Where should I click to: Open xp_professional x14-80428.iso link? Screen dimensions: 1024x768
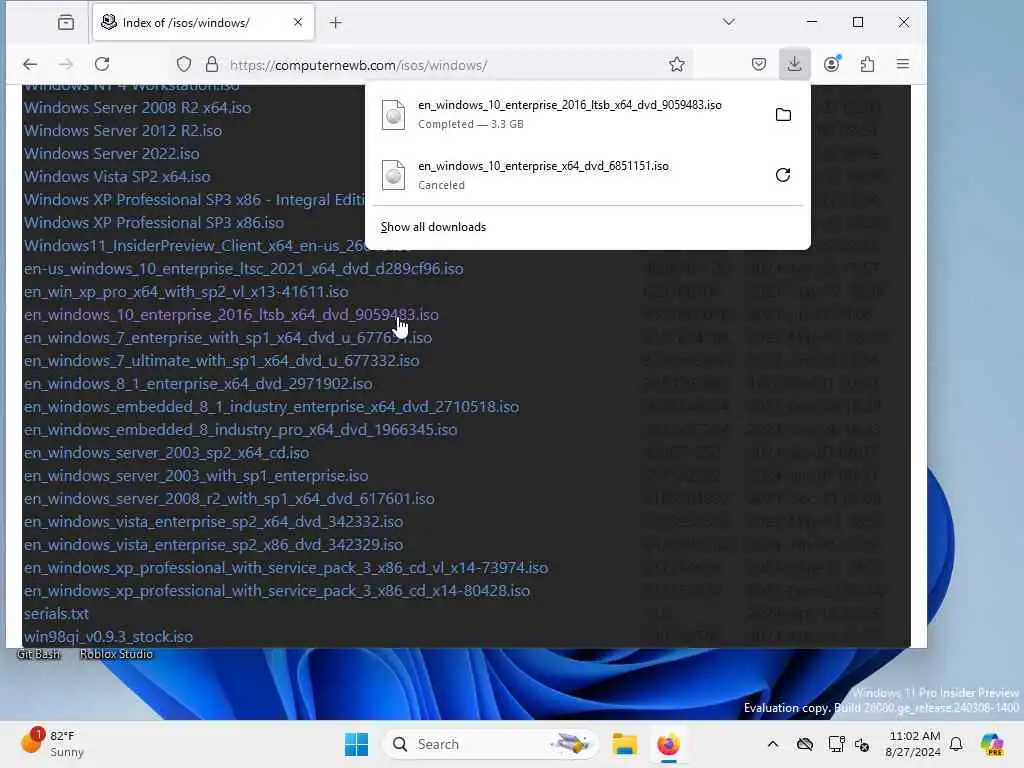pos(277,591)
